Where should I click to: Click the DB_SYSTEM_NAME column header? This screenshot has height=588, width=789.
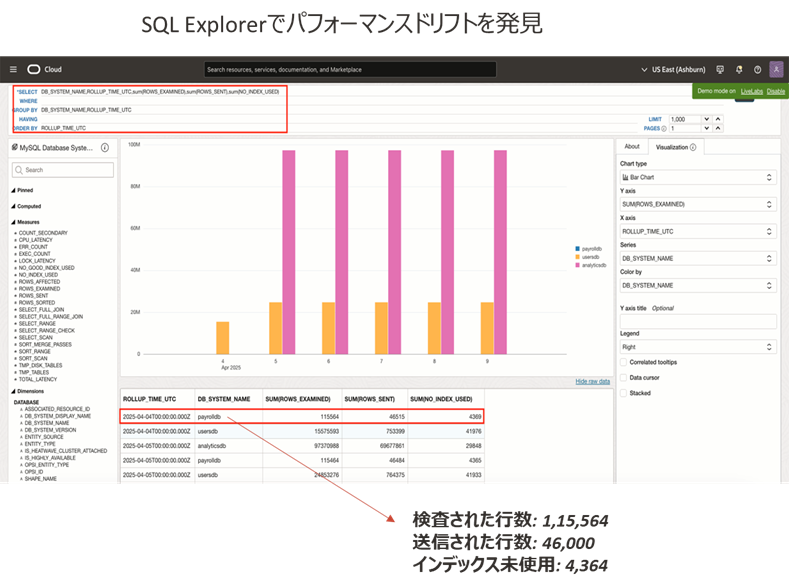(224, 399)
